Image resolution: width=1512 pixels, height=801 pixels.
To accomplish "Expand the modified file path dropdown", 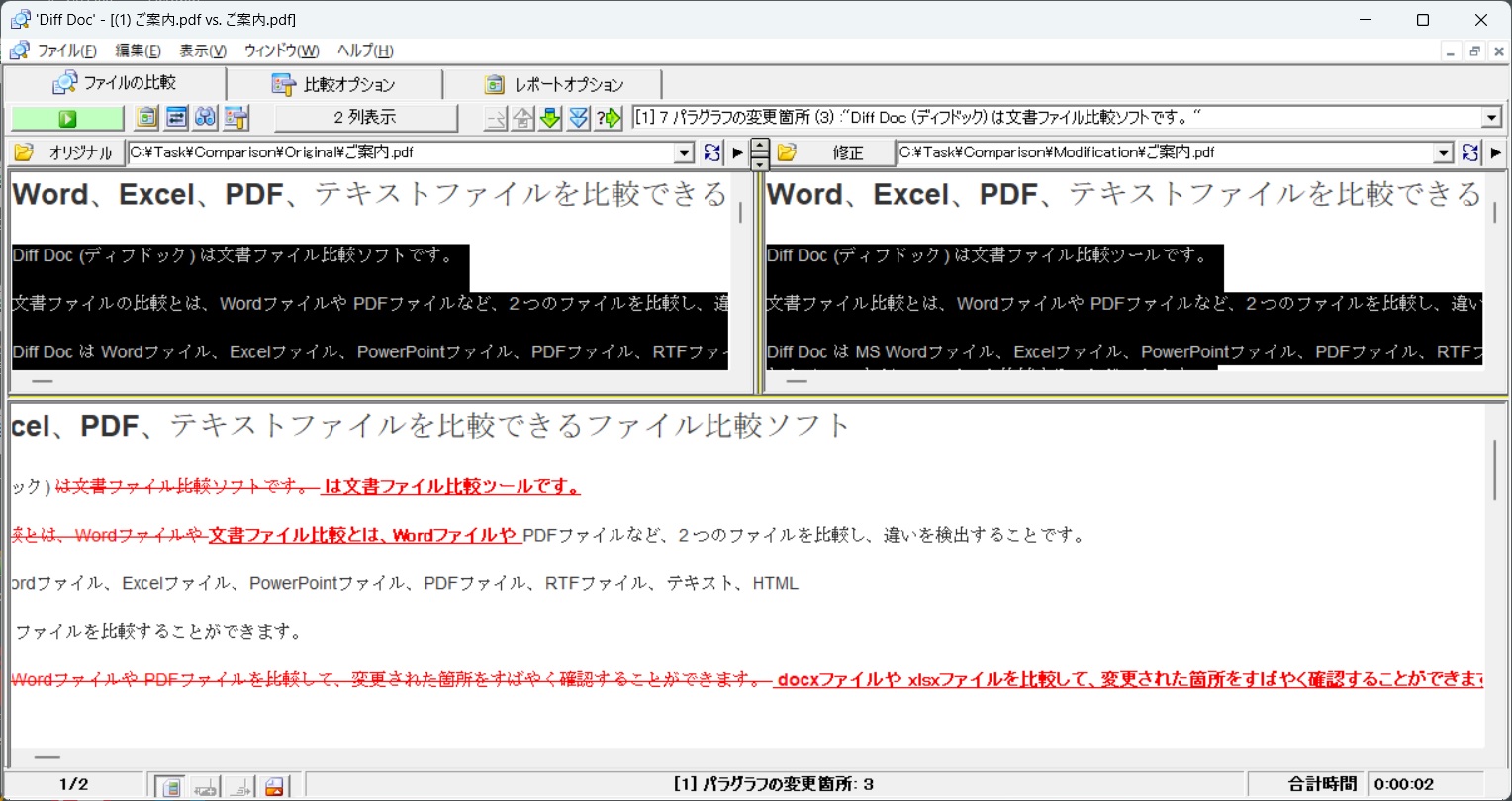I will coord(1444,152).
